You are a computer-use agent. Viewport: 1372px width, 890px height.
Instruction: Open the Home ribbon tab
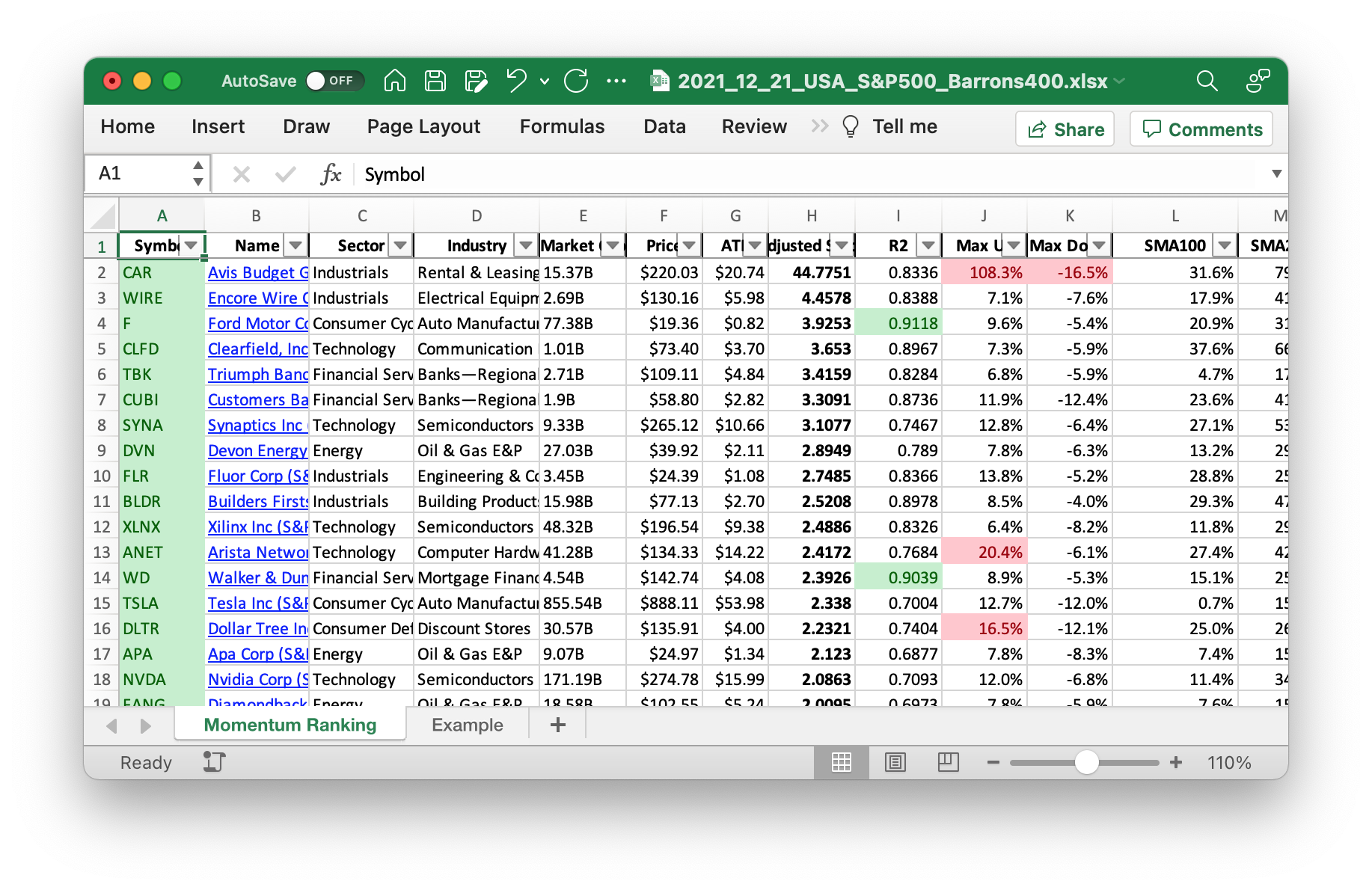coord(128,126)
